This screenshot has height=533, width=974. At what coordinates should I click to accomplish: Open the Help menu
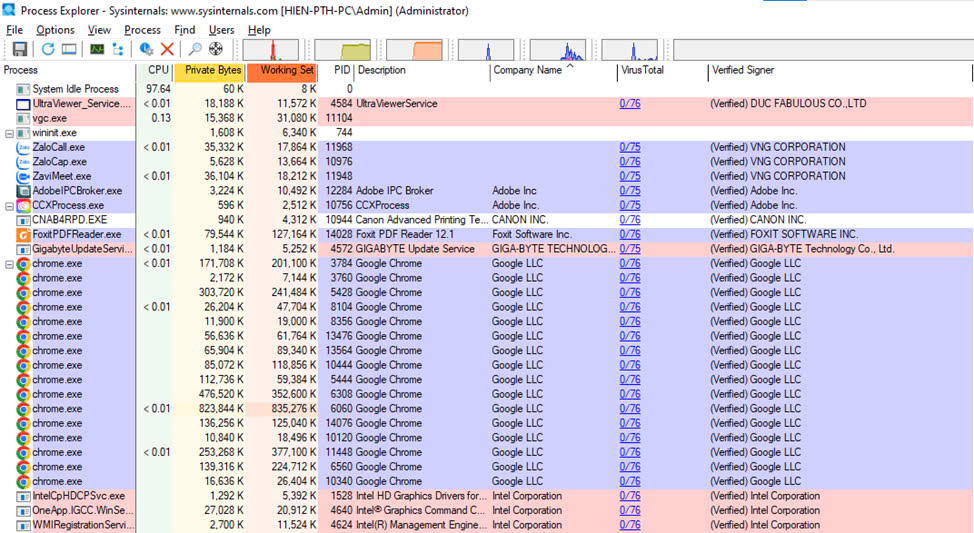tap(259, 30)
